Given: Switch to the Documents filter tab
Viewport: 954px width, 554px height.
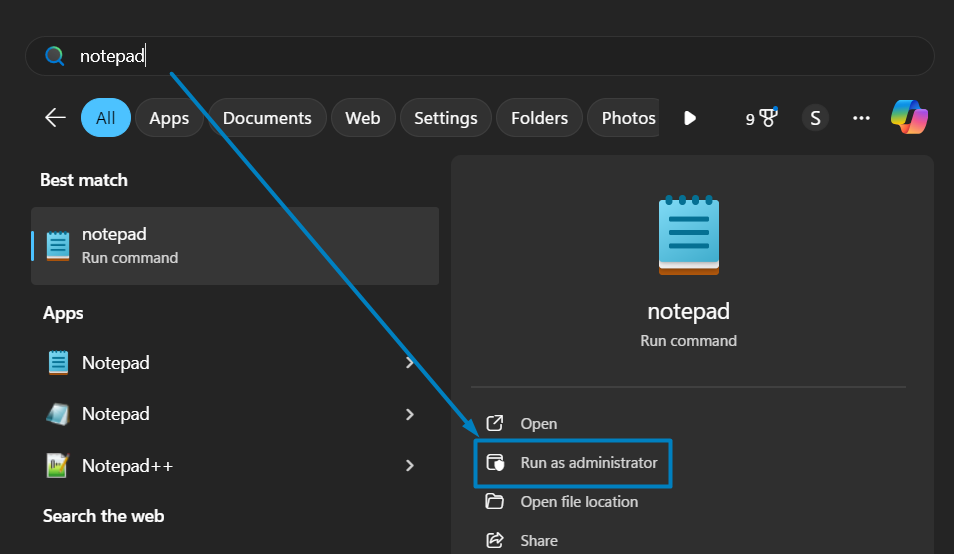Looking at the screenshot, I should coord(267,117).
